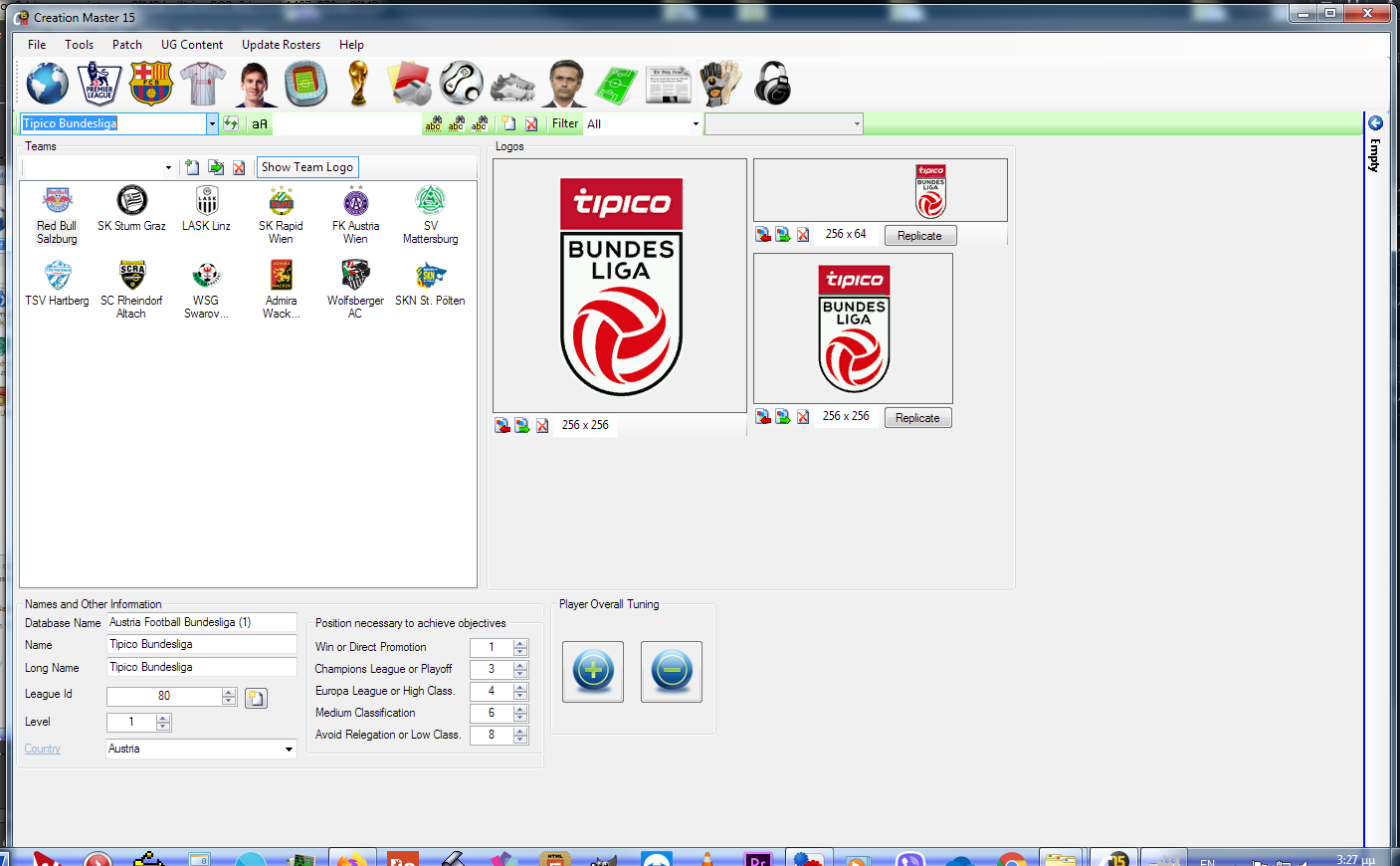This screenshot has height=866, width=1400.
Task: Open the Patch menu
Action: pyautogui.click(x=127, y=45)
